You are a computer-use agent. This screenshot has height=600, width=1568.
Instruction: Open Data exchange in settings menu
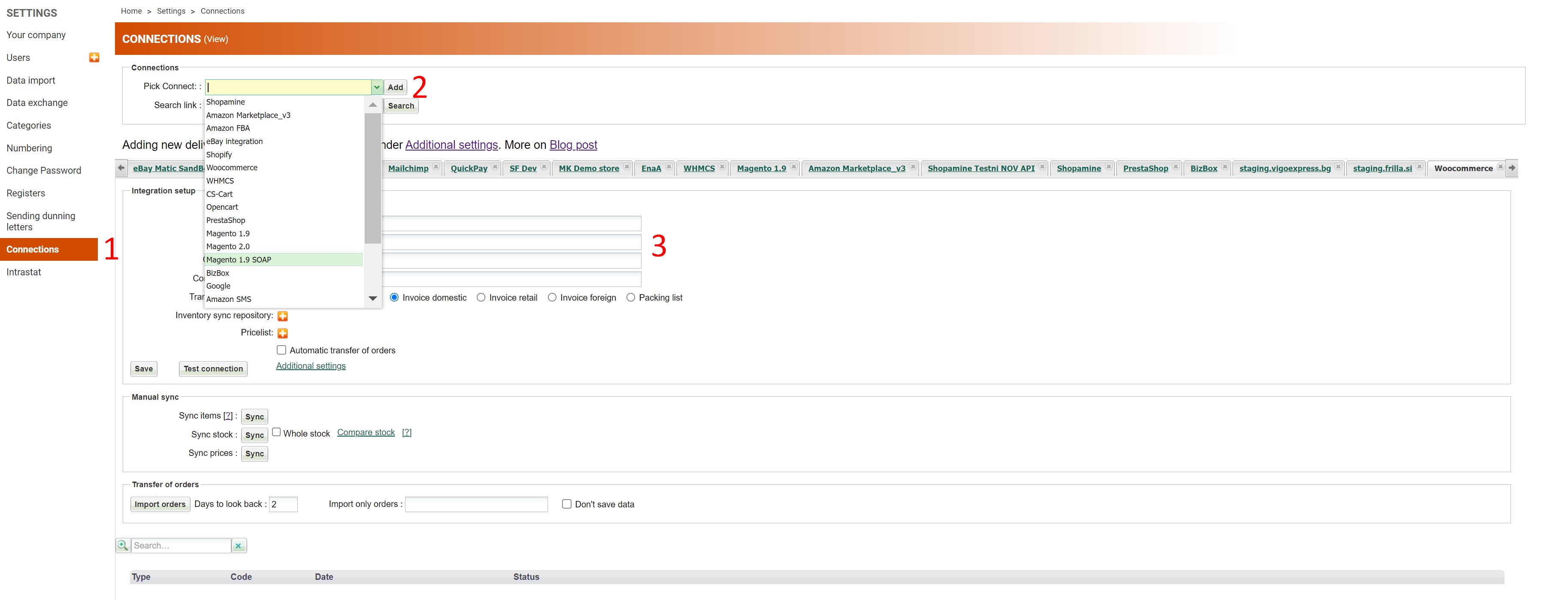[37, 103]
